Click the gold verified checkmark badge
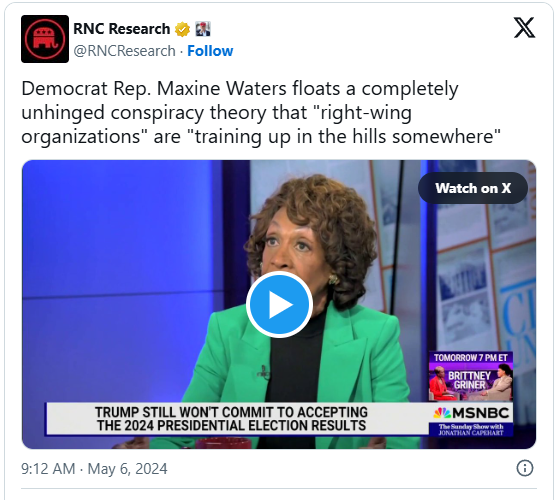This screenshot has width=557, height=500. click(x=182, y=29)
